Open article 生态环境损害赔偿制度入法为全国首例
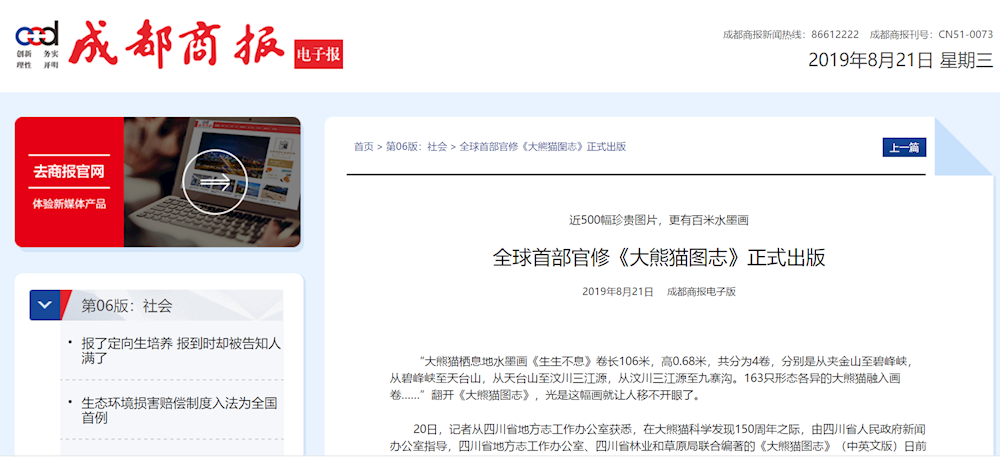 click(x=179, y=410)
